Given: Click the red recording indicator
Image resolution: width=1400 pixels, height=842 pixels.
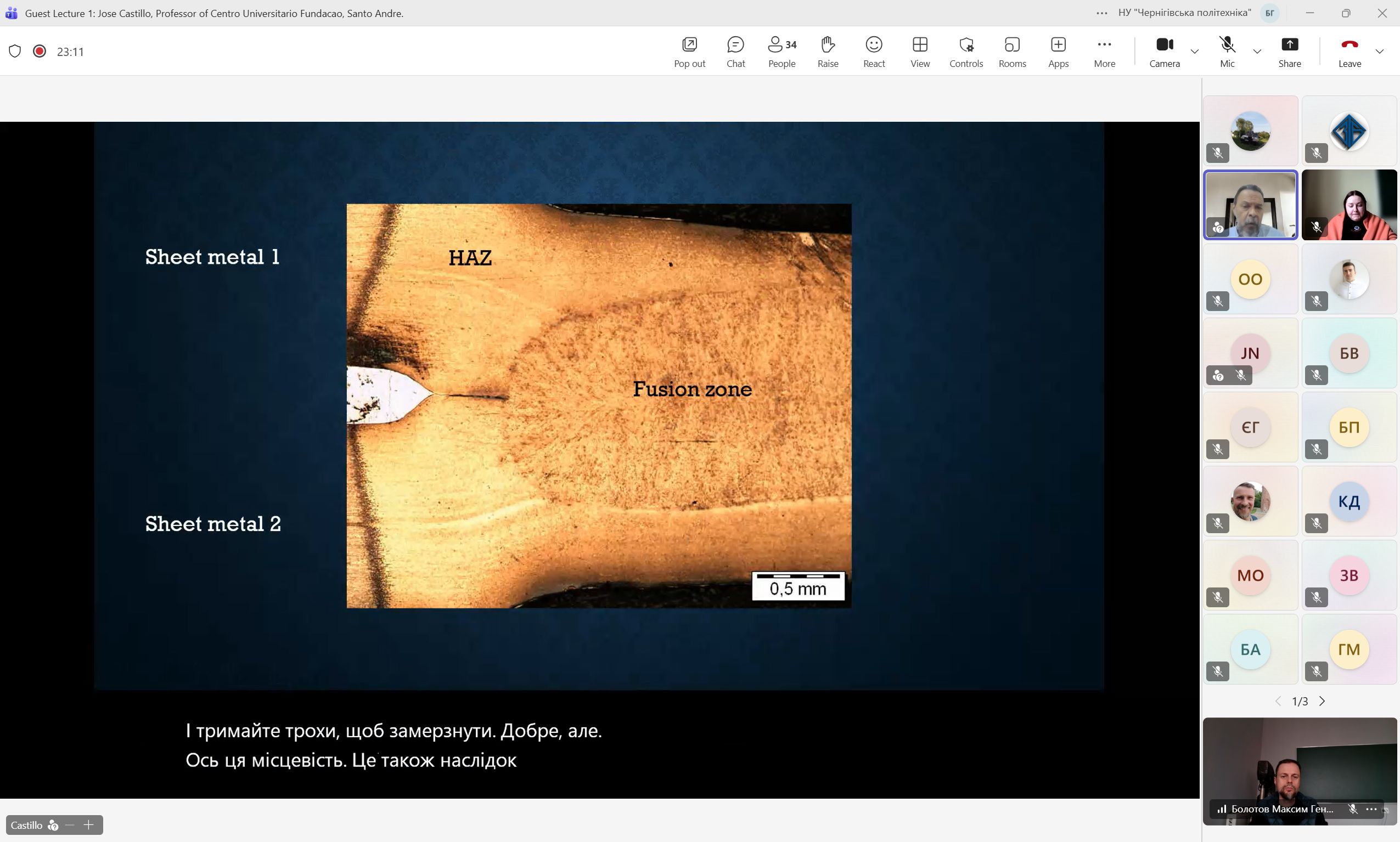Looking at the screenshot, I should (39, 52).
